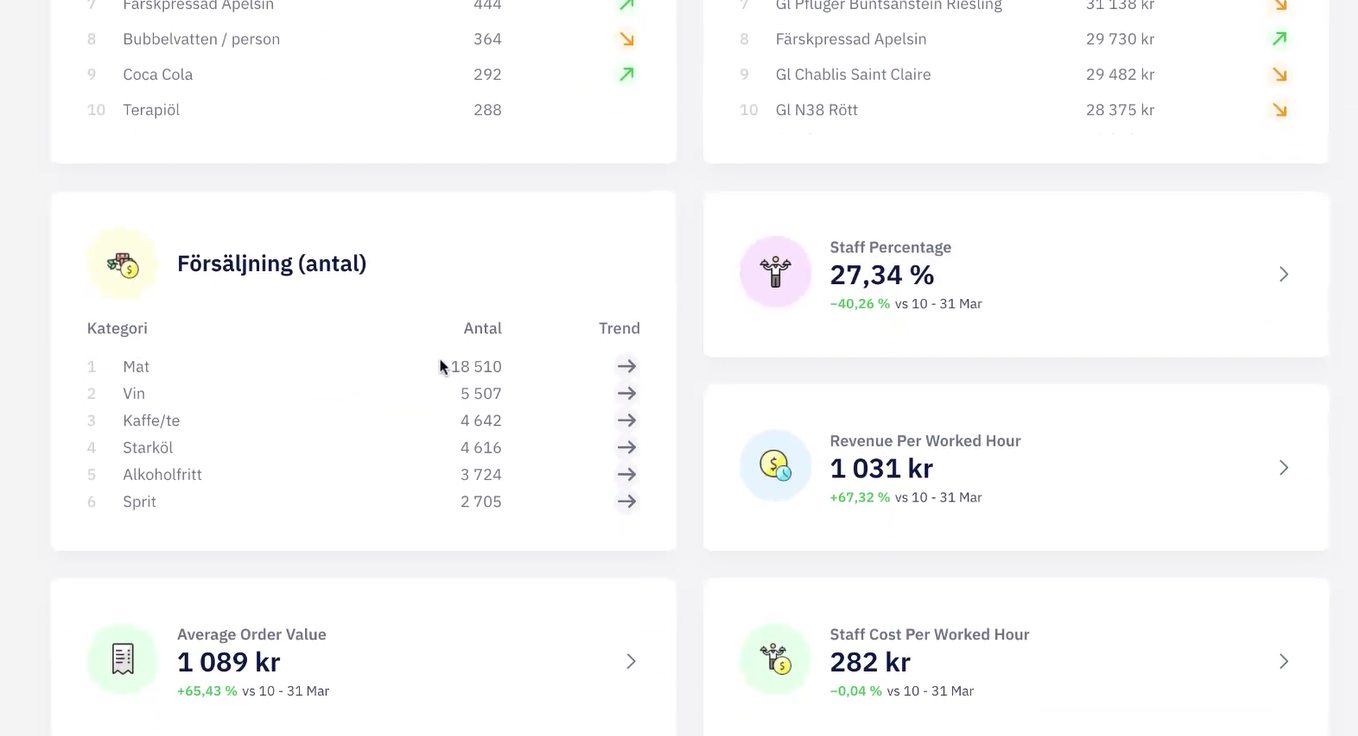The width and height of the screenshot is (1358, 736).
Task: Open Average Order Value details chevron
Action: (x=631, y=661)
